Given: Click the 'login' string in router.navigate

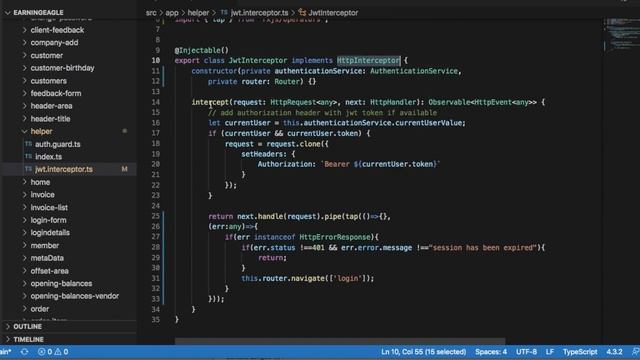Looking at the screenshot, I should (x=348, y=278).
